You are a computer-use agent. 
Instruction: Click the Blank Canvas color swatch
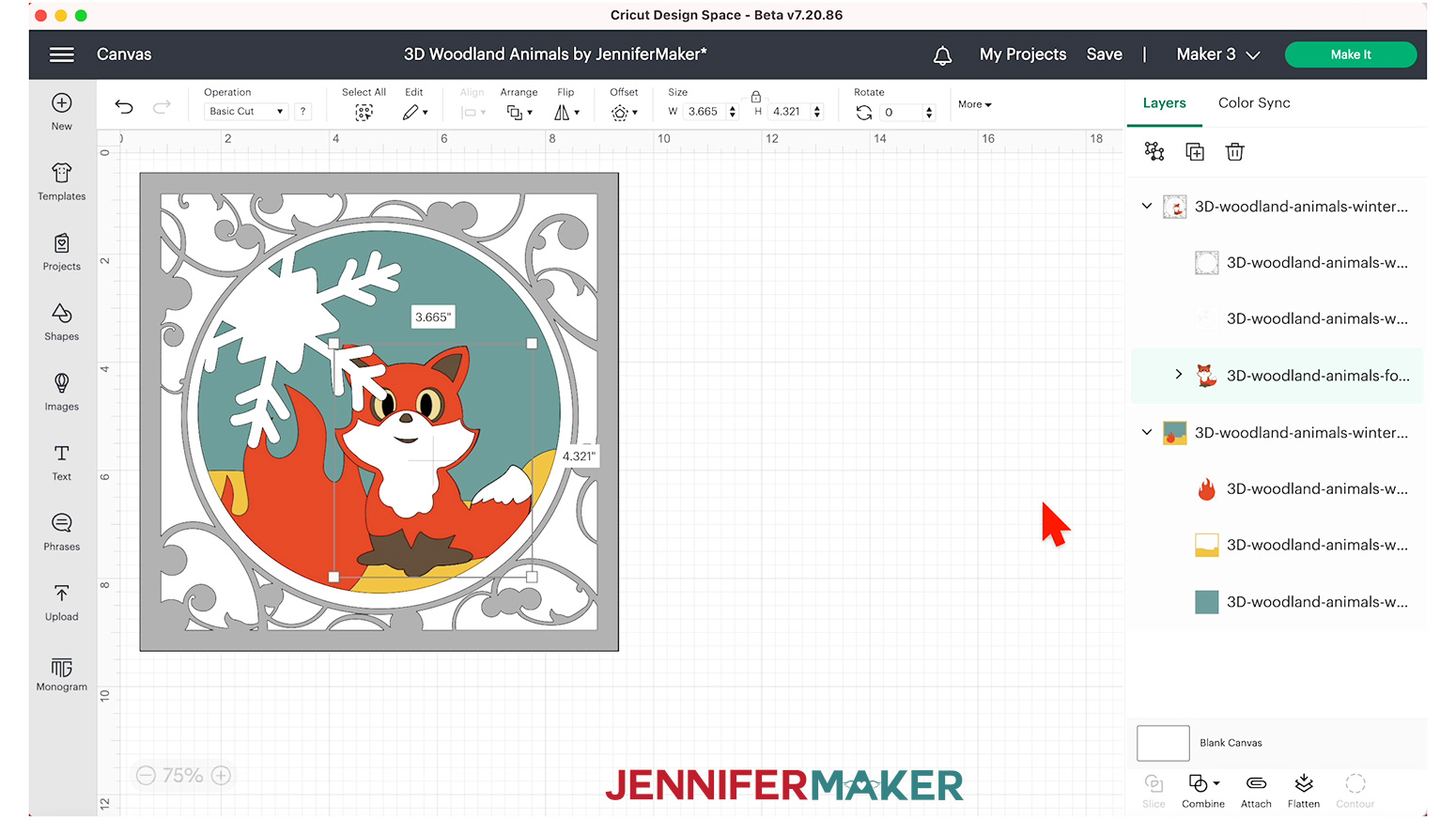(1163, 743)
